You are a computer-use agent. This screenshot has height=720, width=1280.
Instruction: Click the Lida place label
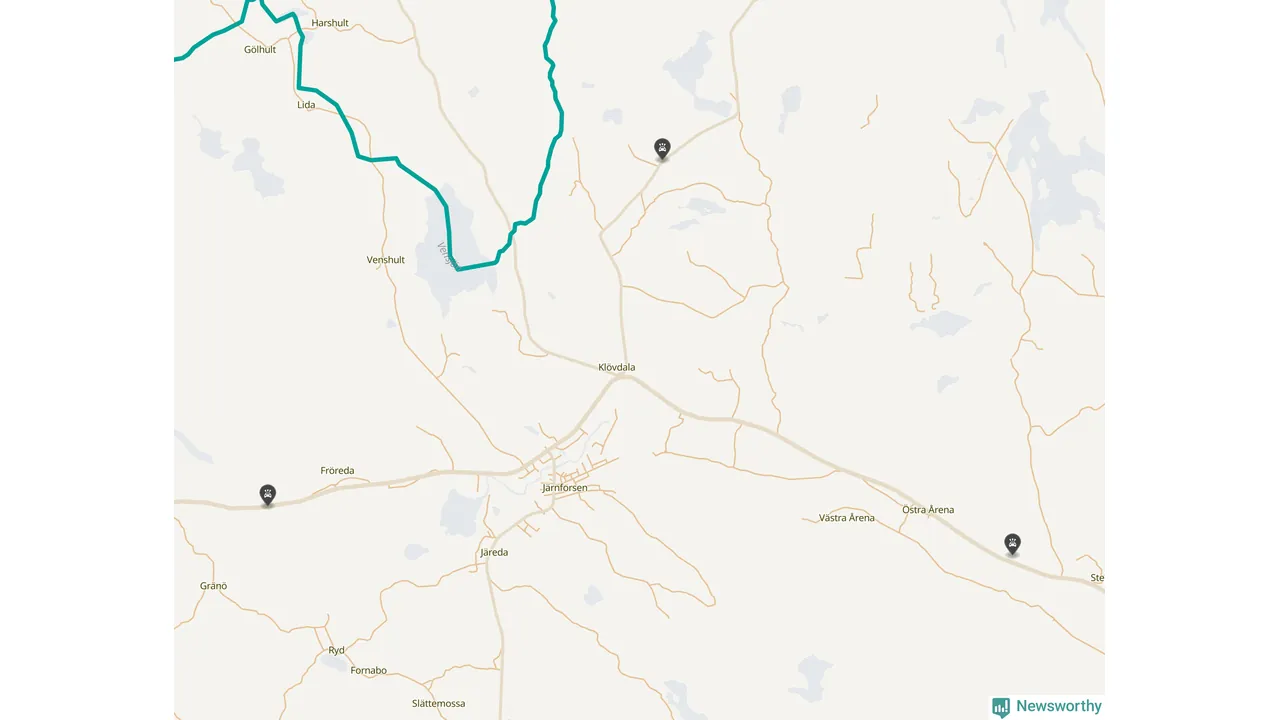pos(306,104)
